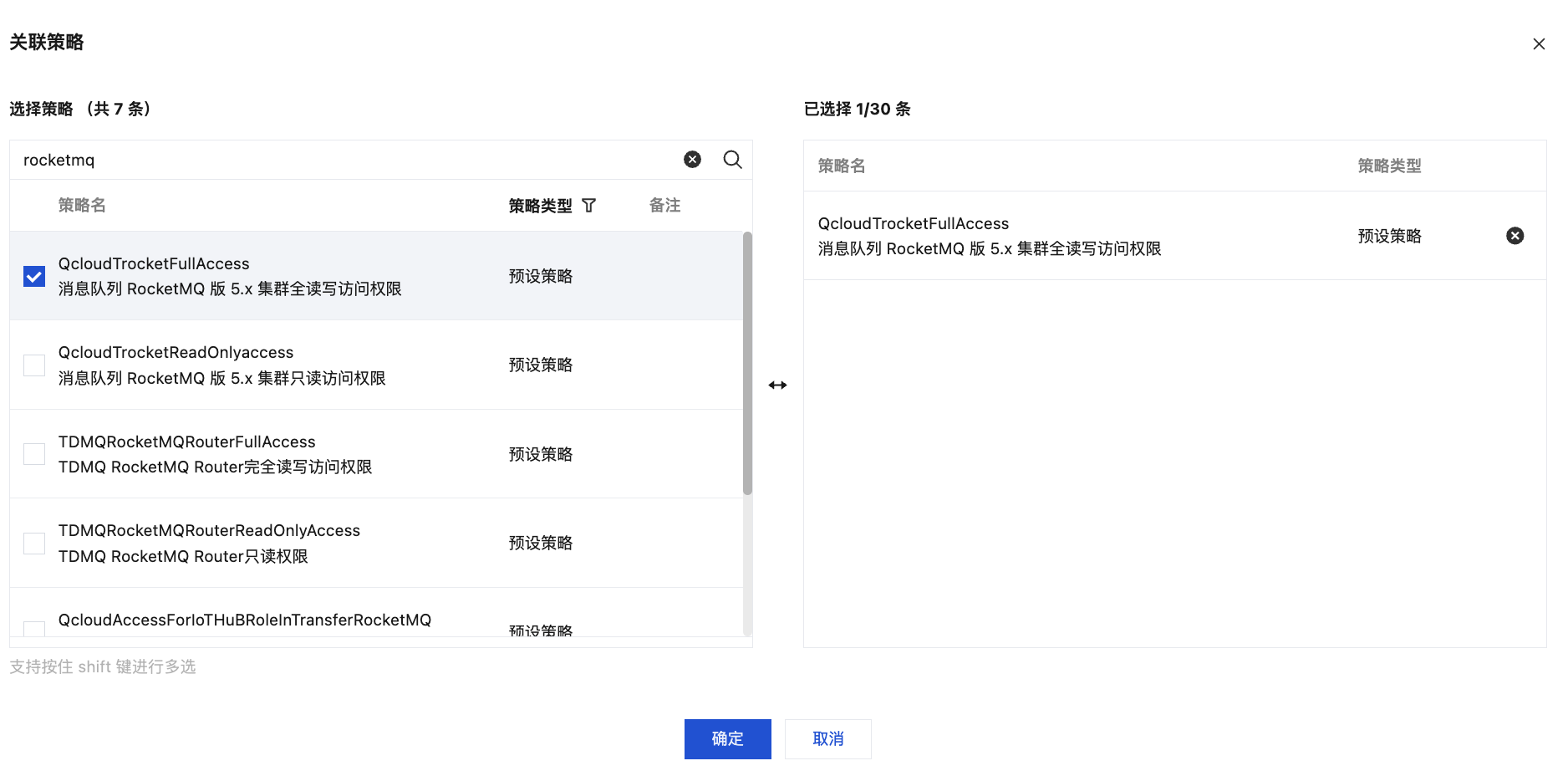Click description TDMQ RocketMQ Router只读权限
This screenshot has width=1568, height=771.
[183, 557]
